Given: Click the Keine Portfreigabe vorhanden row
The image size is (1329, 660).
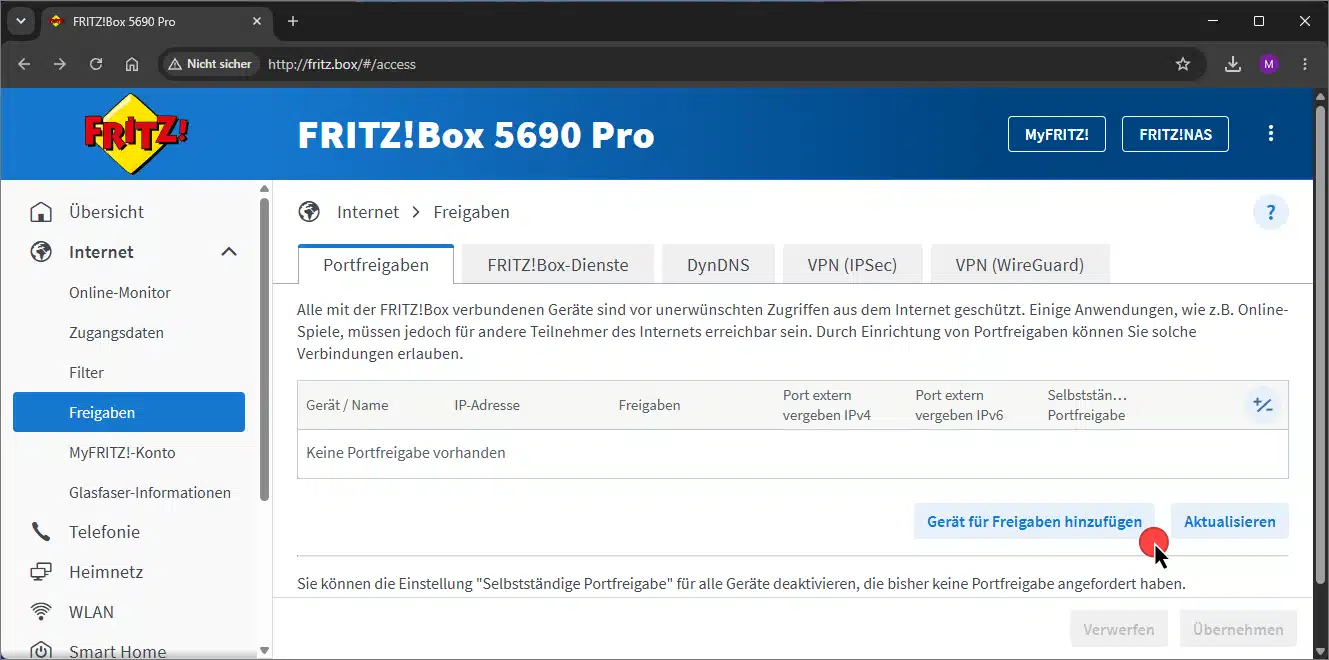Looking at the screenshot, I should 793,454.
